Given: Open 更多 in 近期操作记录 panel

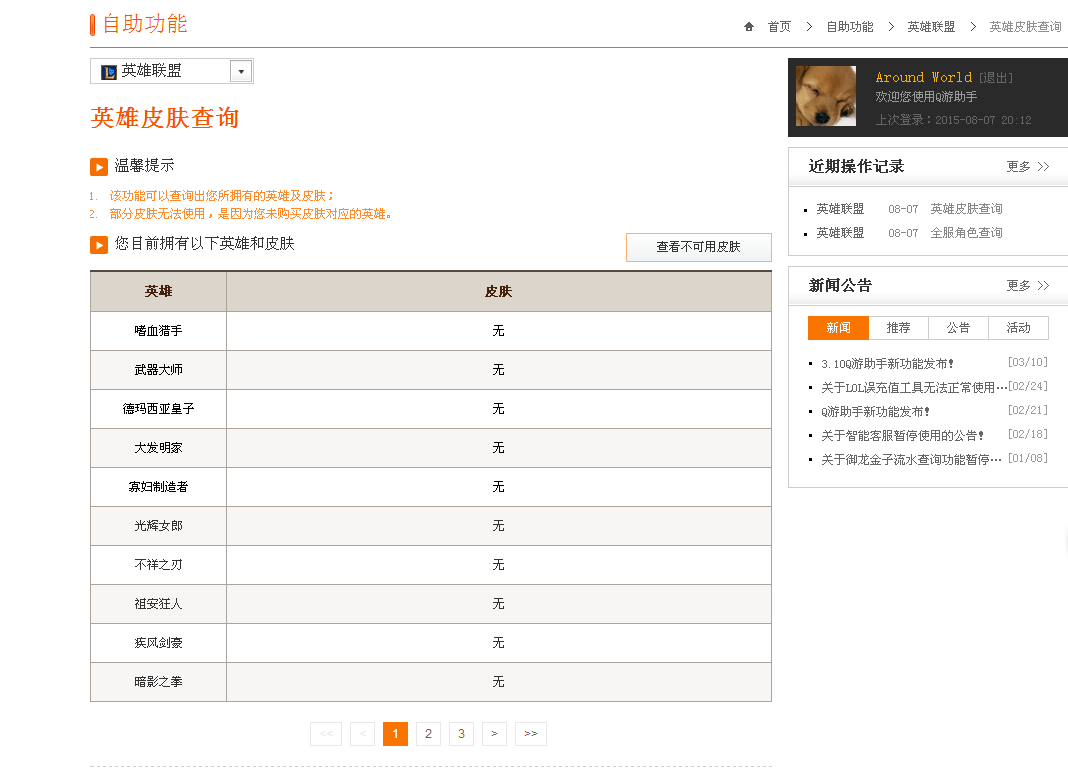Looking at the screenshot, I should [x=1028, y=166].
